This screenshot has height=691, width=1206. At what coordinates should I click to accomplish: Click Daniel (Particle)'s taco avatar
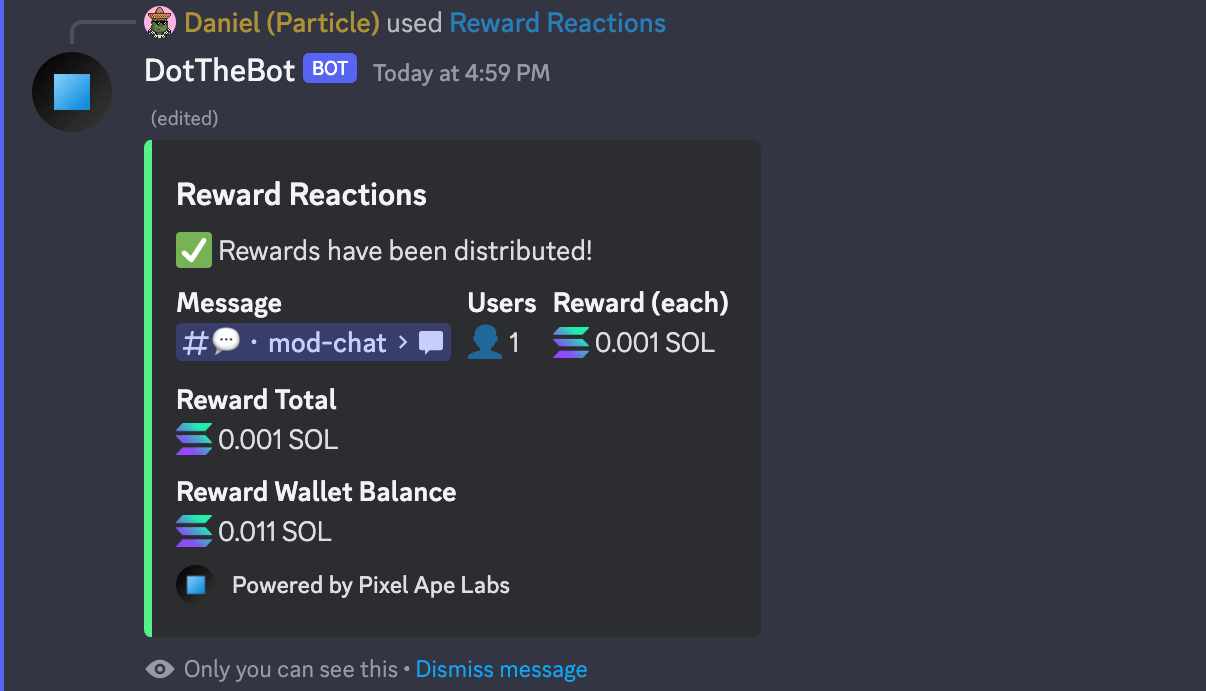(159, 21)
